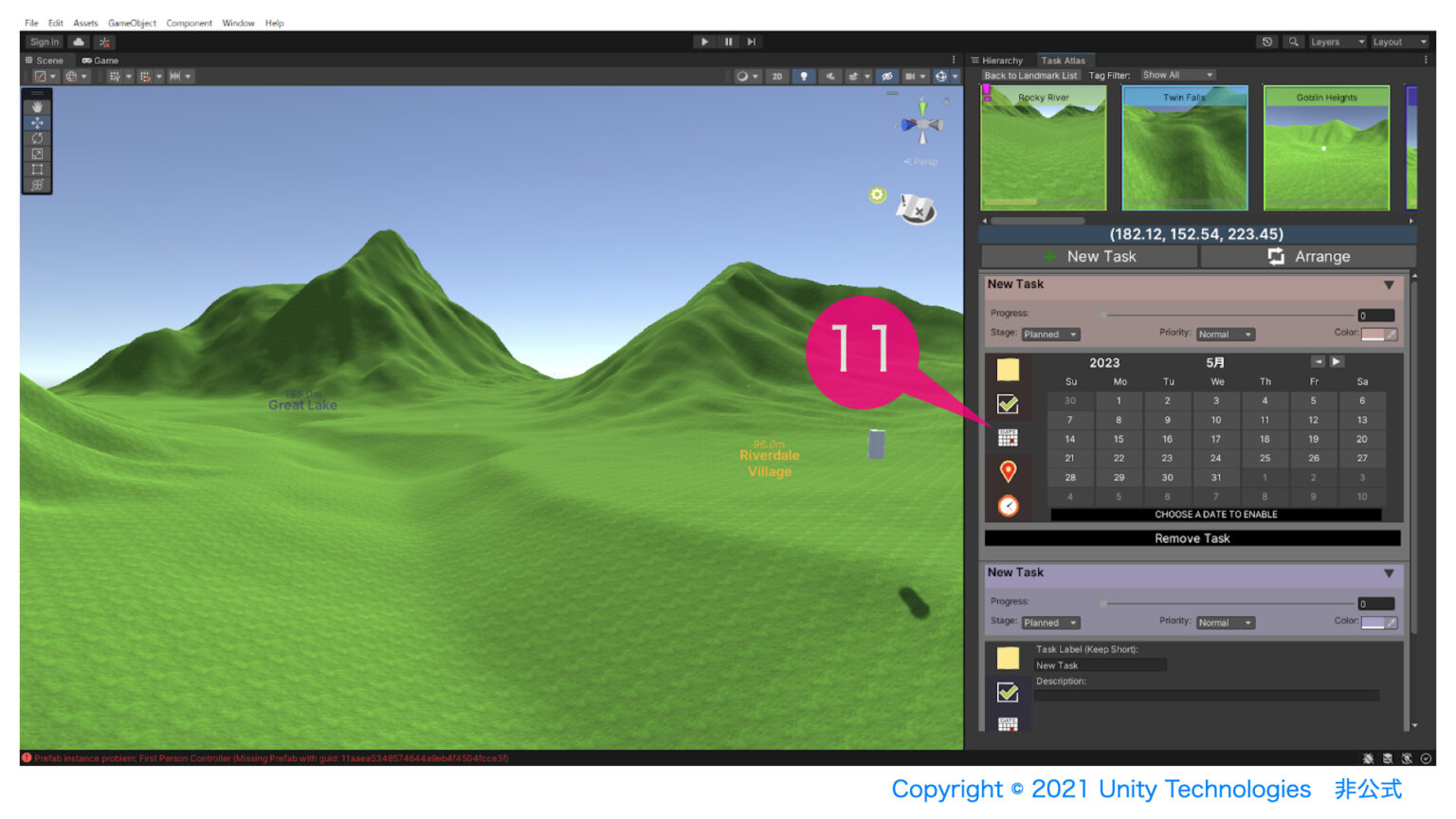
Task: Click the green checkmark task icon
Action: (x=1008, y=402)
